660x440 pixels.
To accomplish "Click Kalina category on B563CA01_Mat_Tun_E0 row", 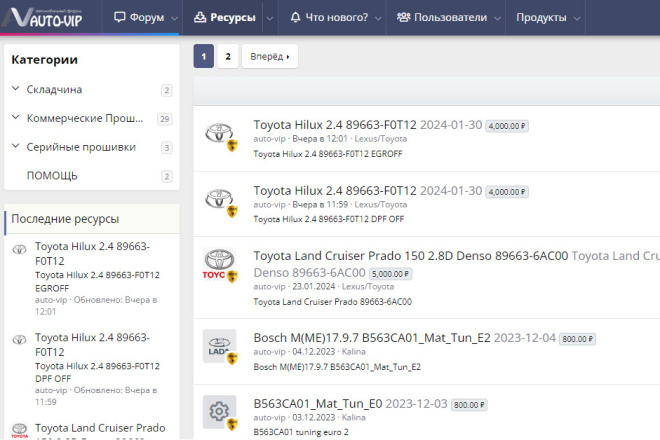I will 354,417.
